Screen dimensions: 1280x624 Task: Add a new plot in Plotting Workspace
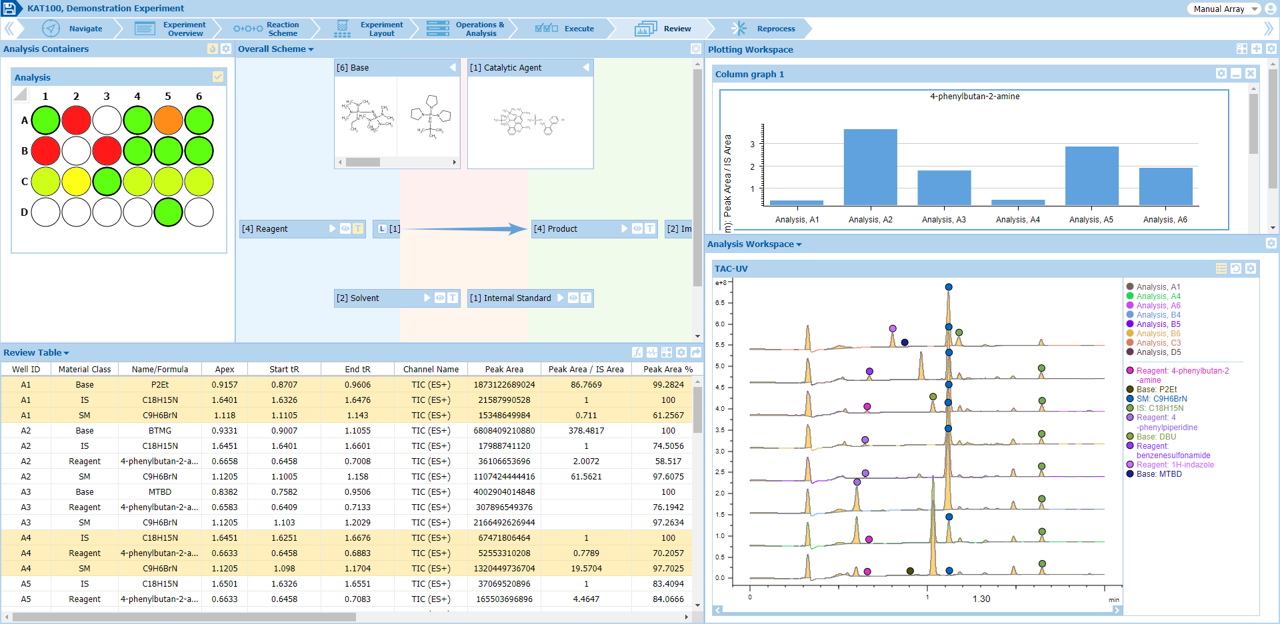click(x=1257, y=49)
